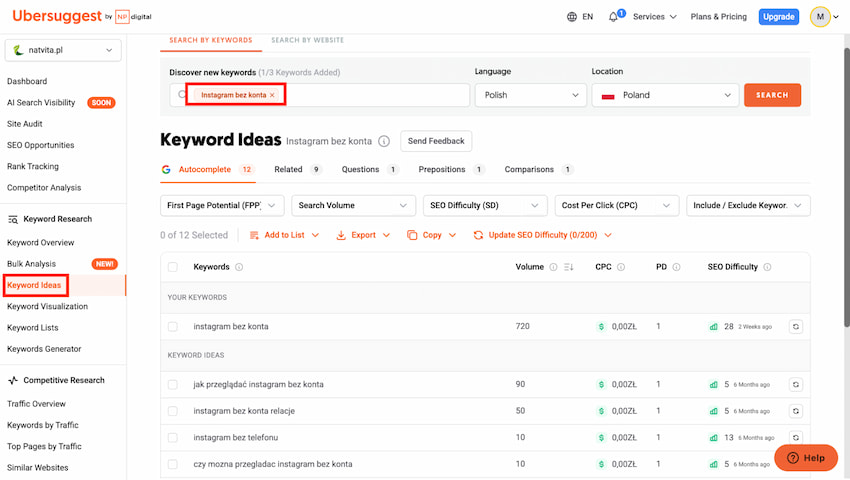
Task: Open Bulk Analysis in the sidebar
Action: tap(31, 264)
